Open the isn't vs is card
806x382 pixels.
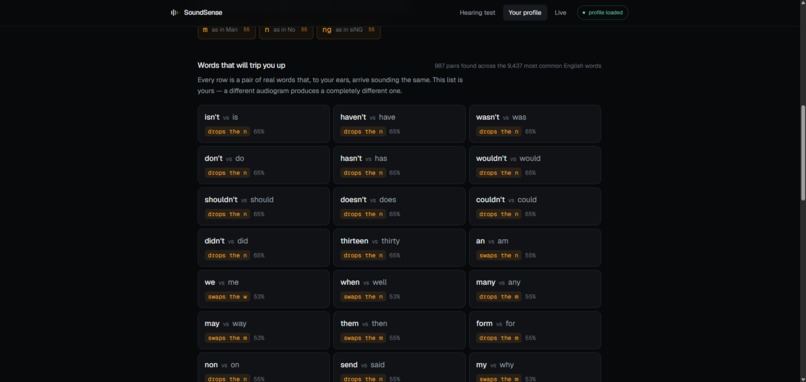click(x=264, y=124)
